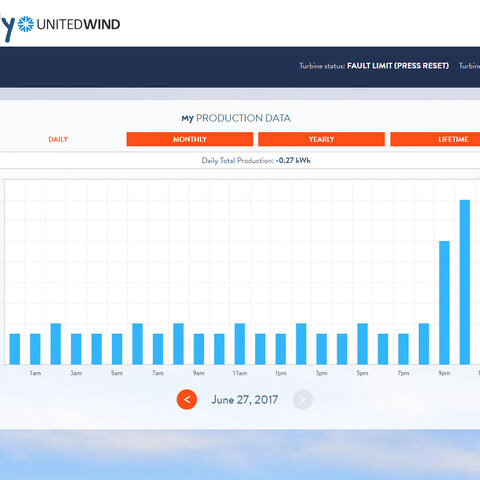Click the 6am production bar
This screenshot has width=480, height=480.
[x=137, y=344]
